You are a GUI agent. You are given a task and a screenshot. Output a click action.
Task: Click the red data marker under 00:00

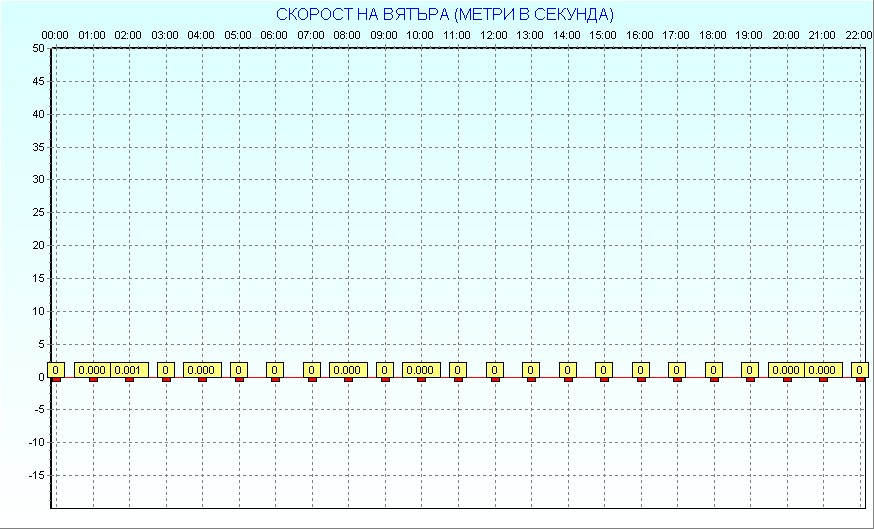pos(57,379)
